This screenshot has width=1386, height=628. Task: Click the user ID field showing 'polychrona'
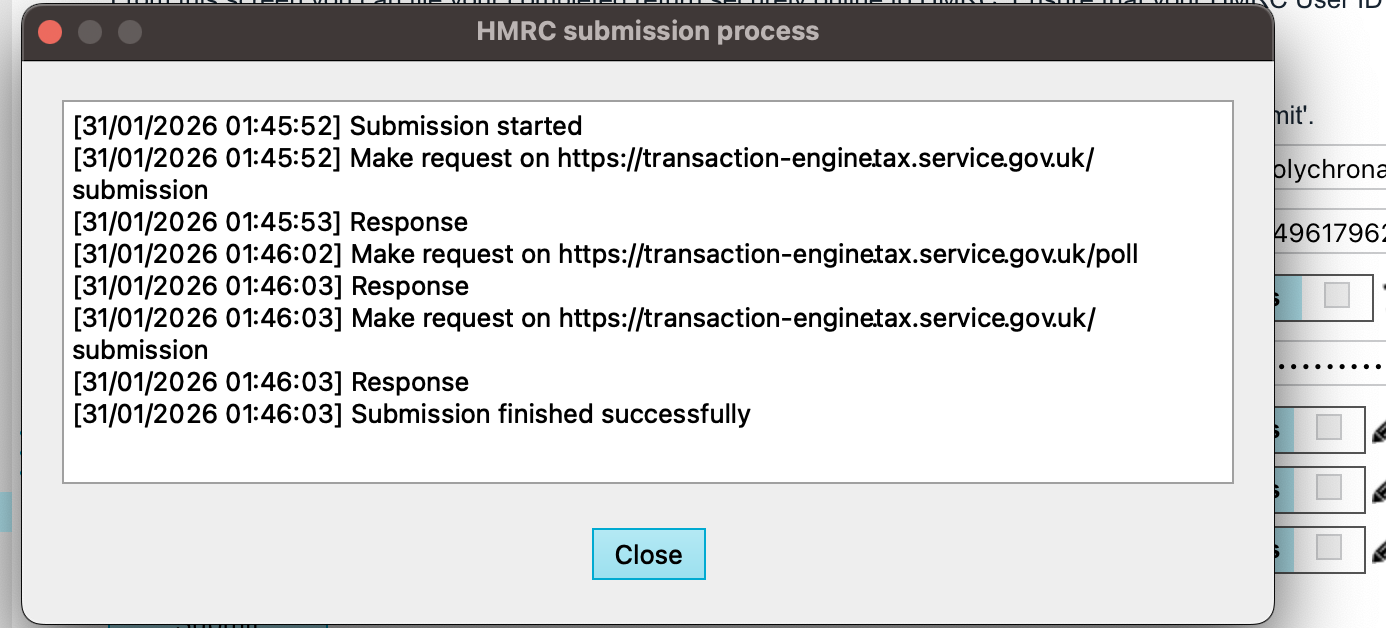pos(1330,170)
